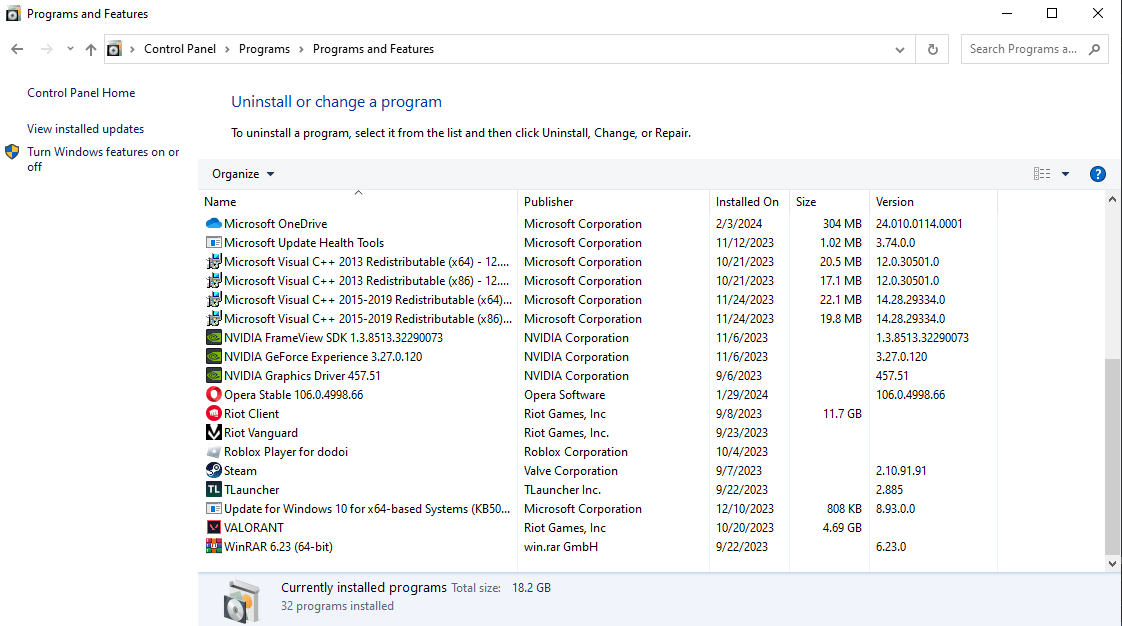This screenshot has height=626, width=1122.
Task: Select Riot Client program name
Action: (251, 414)
